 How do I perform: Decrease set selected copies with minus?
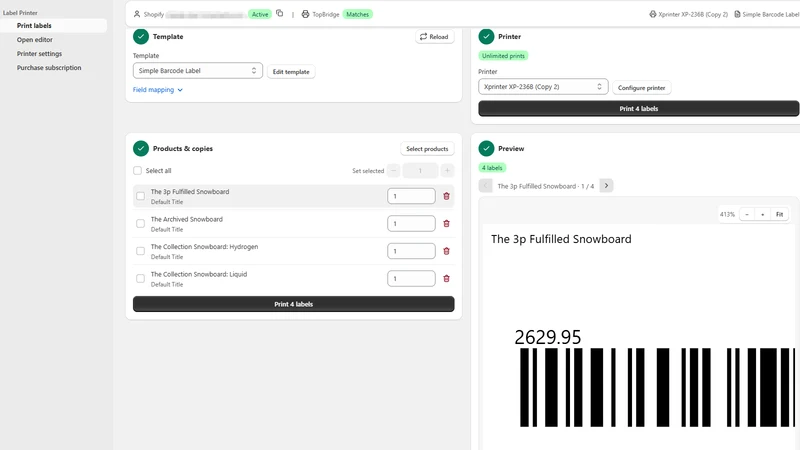[393, 170]
